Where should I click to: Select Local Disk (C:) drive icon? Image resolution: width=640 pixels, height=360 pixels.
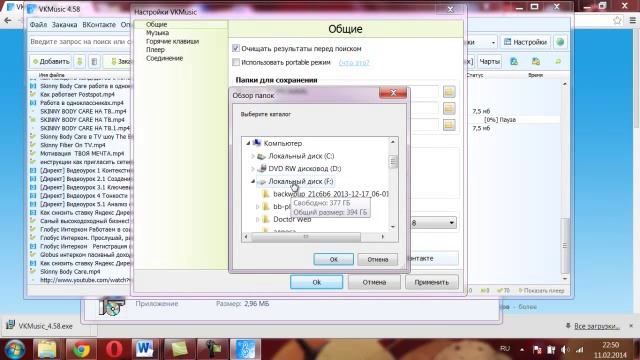tap(261, 156)
